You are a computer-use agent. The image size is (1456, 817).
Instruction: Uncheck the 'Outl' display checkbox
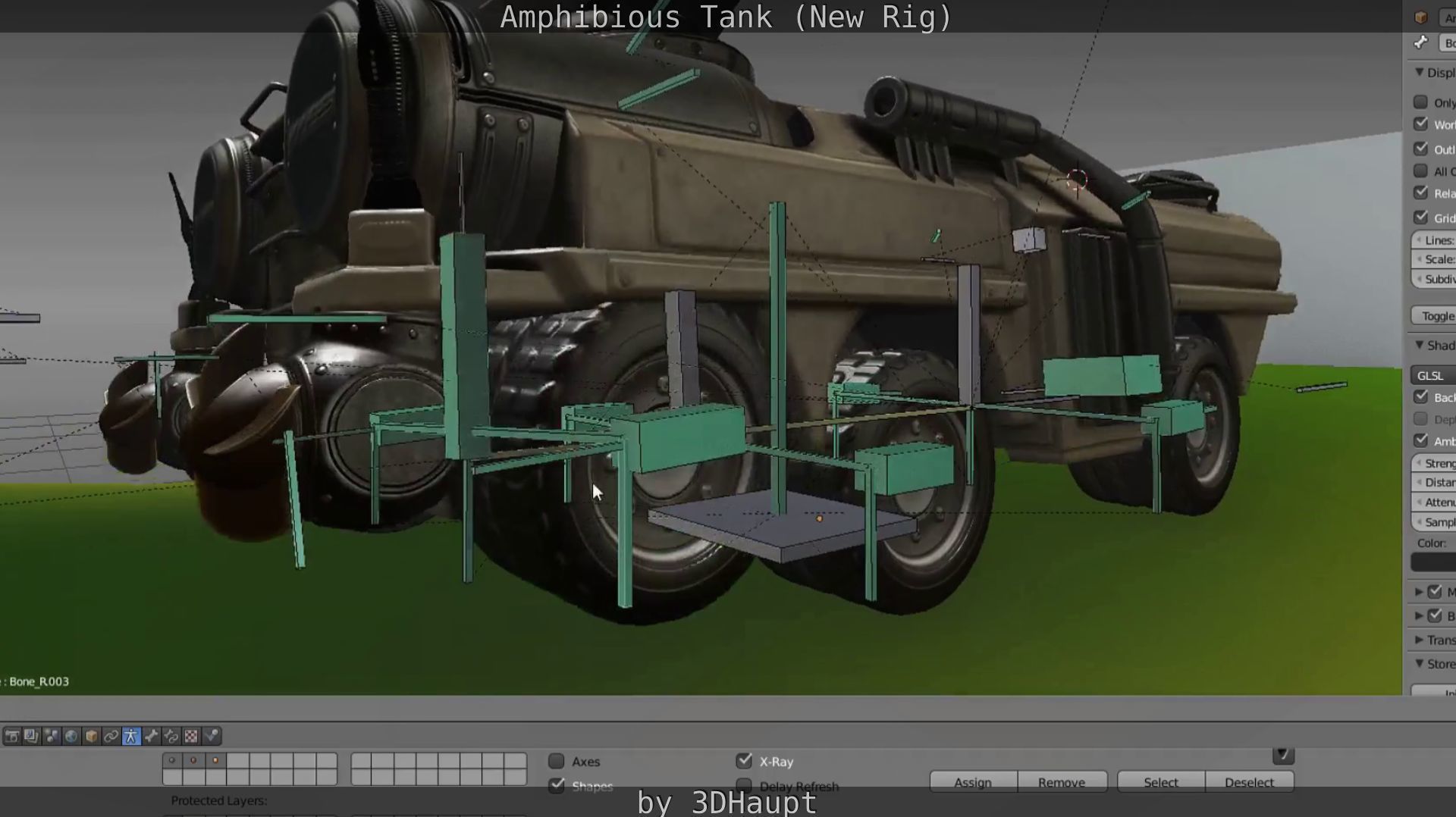(x=1420, y=149)
